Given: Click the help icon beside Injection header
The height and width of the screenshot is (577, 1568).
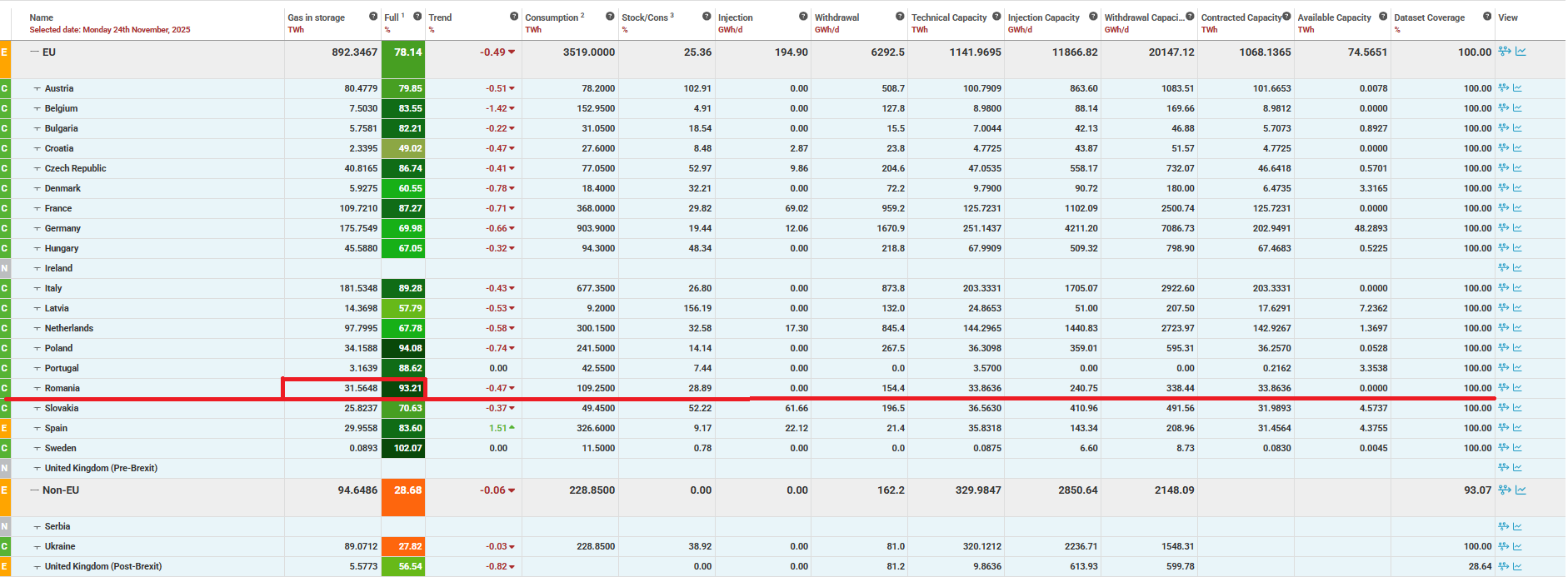Looking at the screenshot, I should 803,17.
